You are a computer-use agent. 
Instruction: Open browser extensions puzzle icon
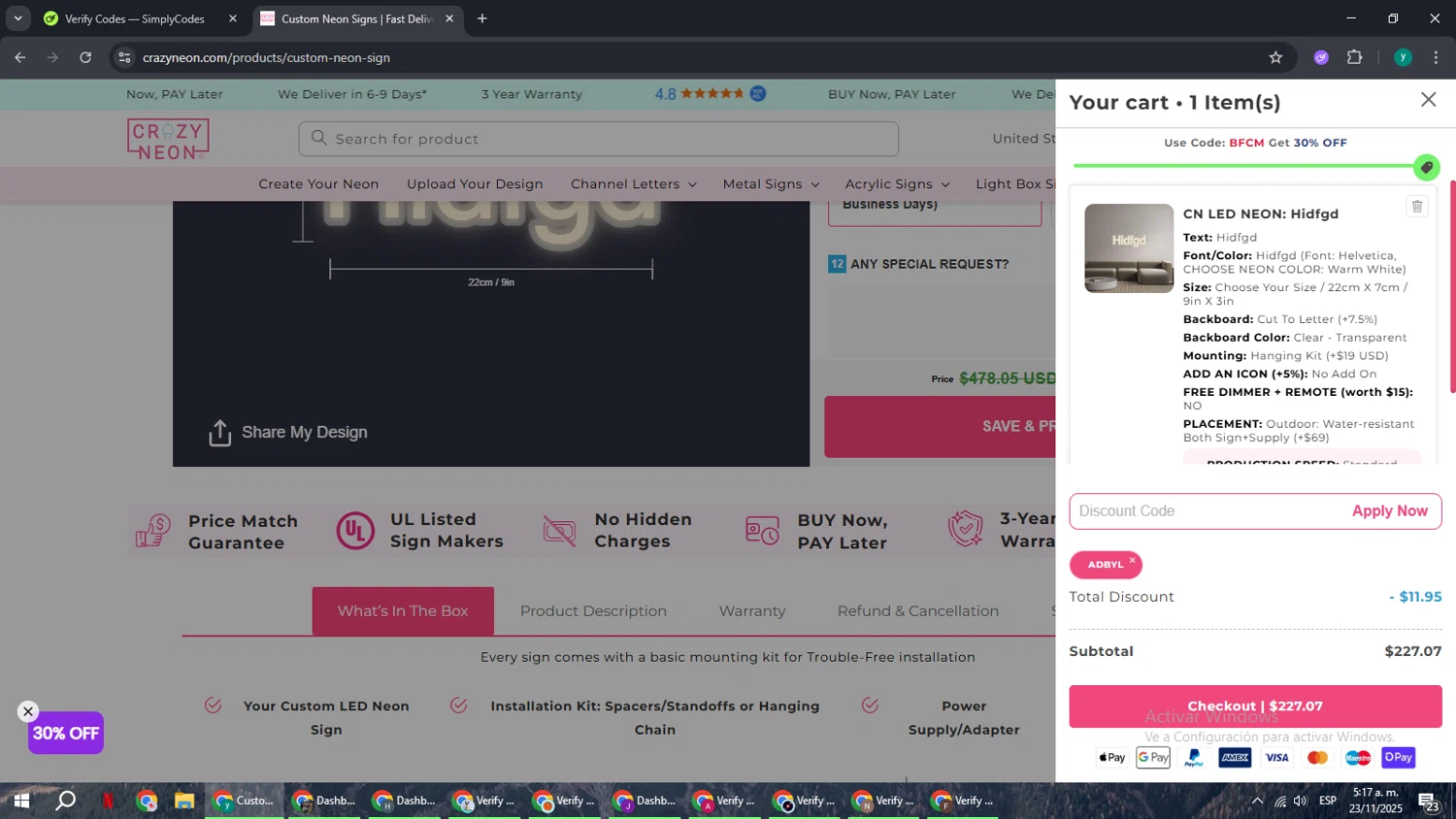point(1355,58)
